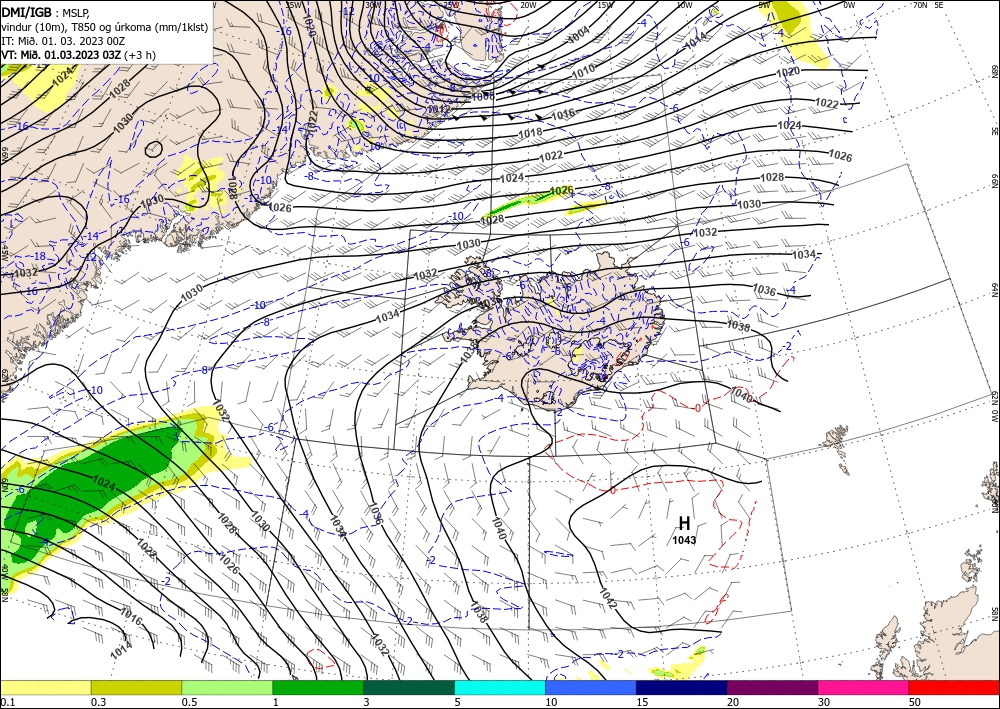Pick the blue 10 mm legend swatch
The width and height of the screenshot is (1000, 709).
591,687
